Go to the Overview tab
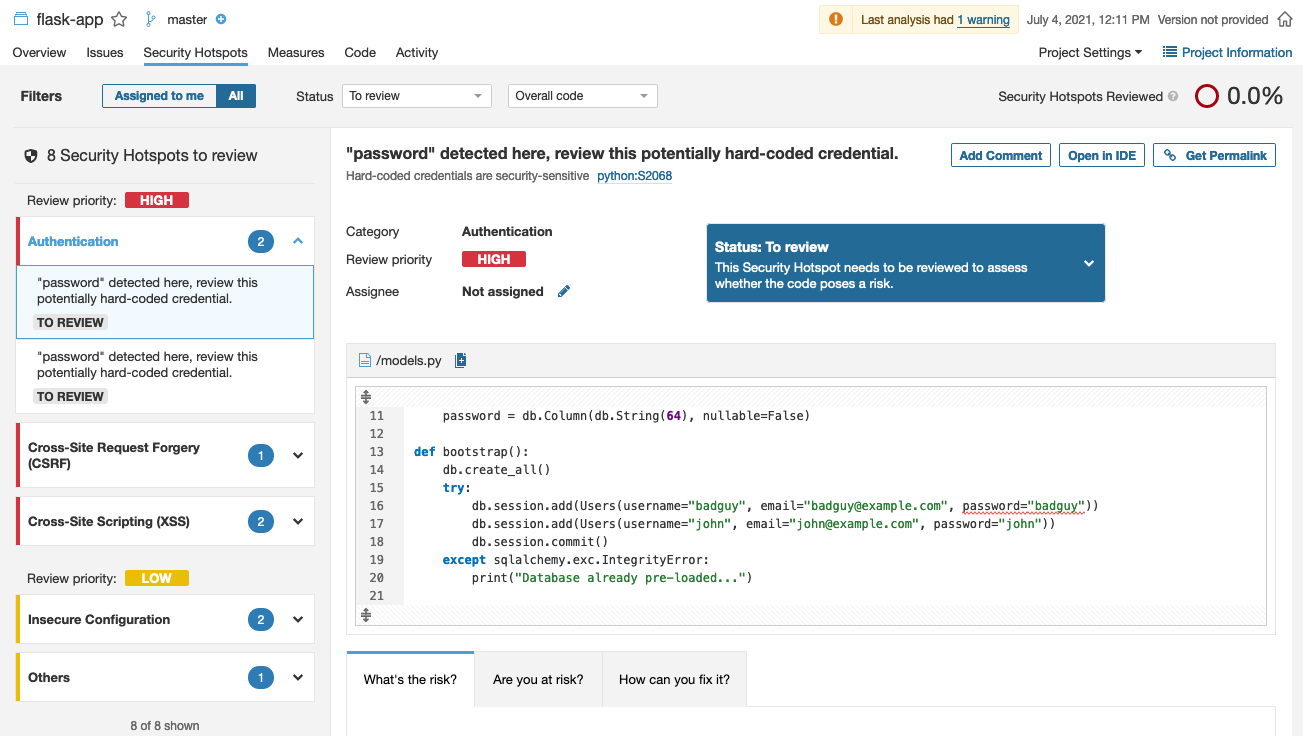Image resolution: width=1303 pixels, height=736 pixels. (39, 52)
